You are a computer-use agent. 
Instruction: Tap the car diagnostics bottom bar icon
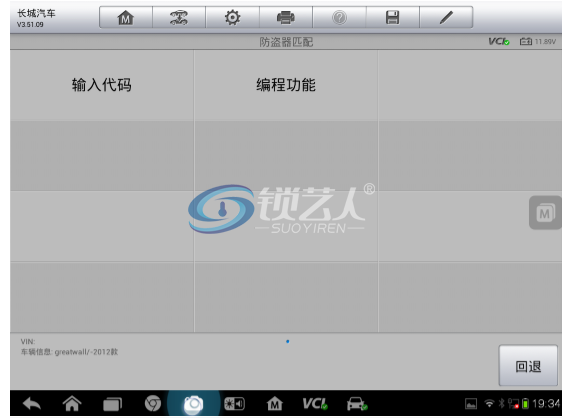357,404
